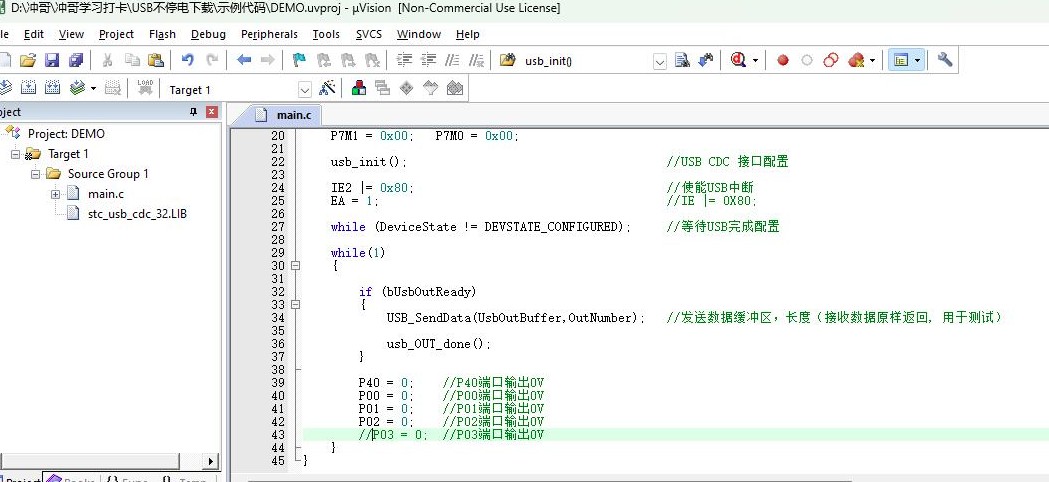This screenshot has height=482, width=1049.
Task: Rebuild all target files
Action: coord(52,88)
